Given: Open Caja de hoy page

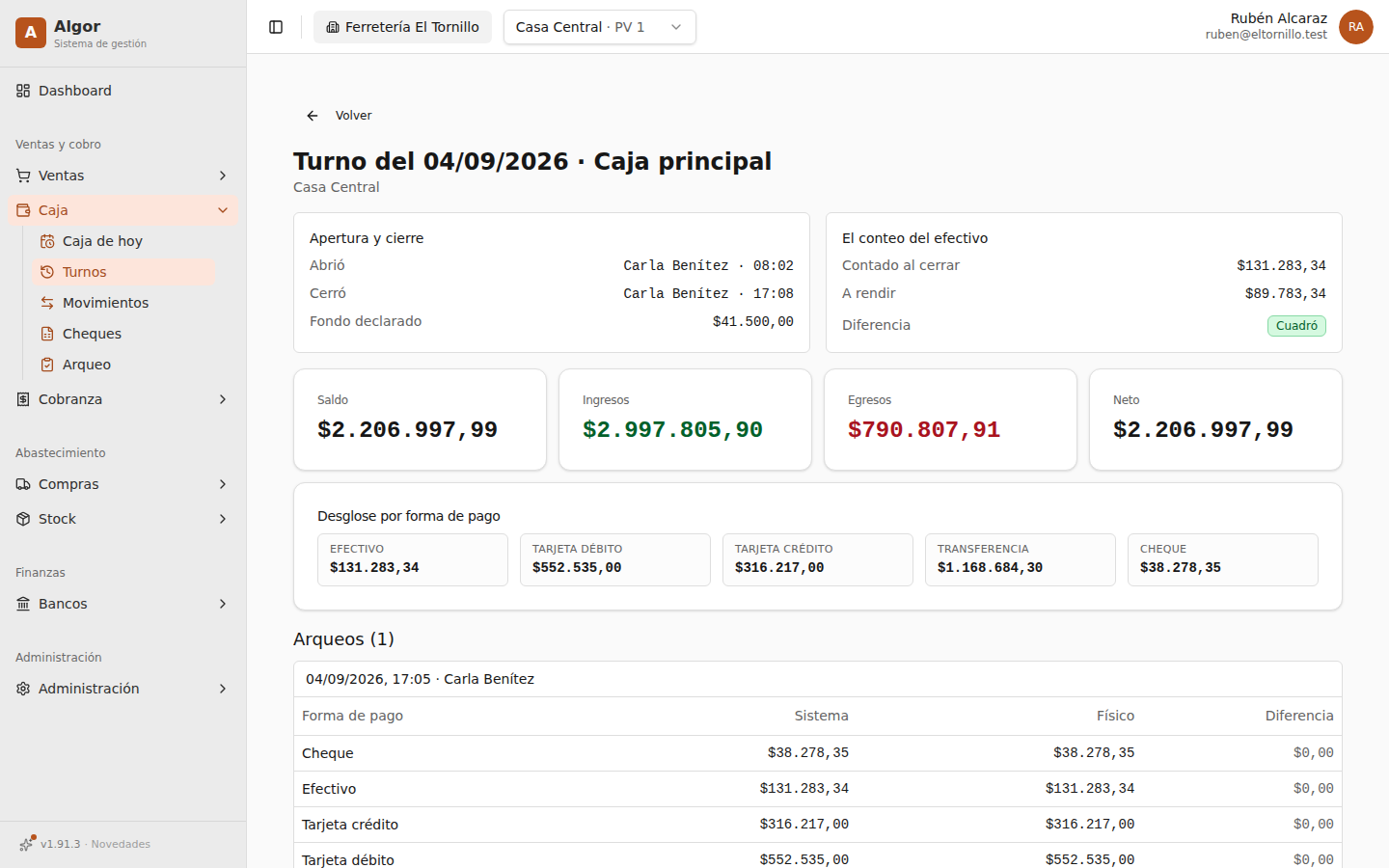Looking at the screenshot, I should 124,241.
